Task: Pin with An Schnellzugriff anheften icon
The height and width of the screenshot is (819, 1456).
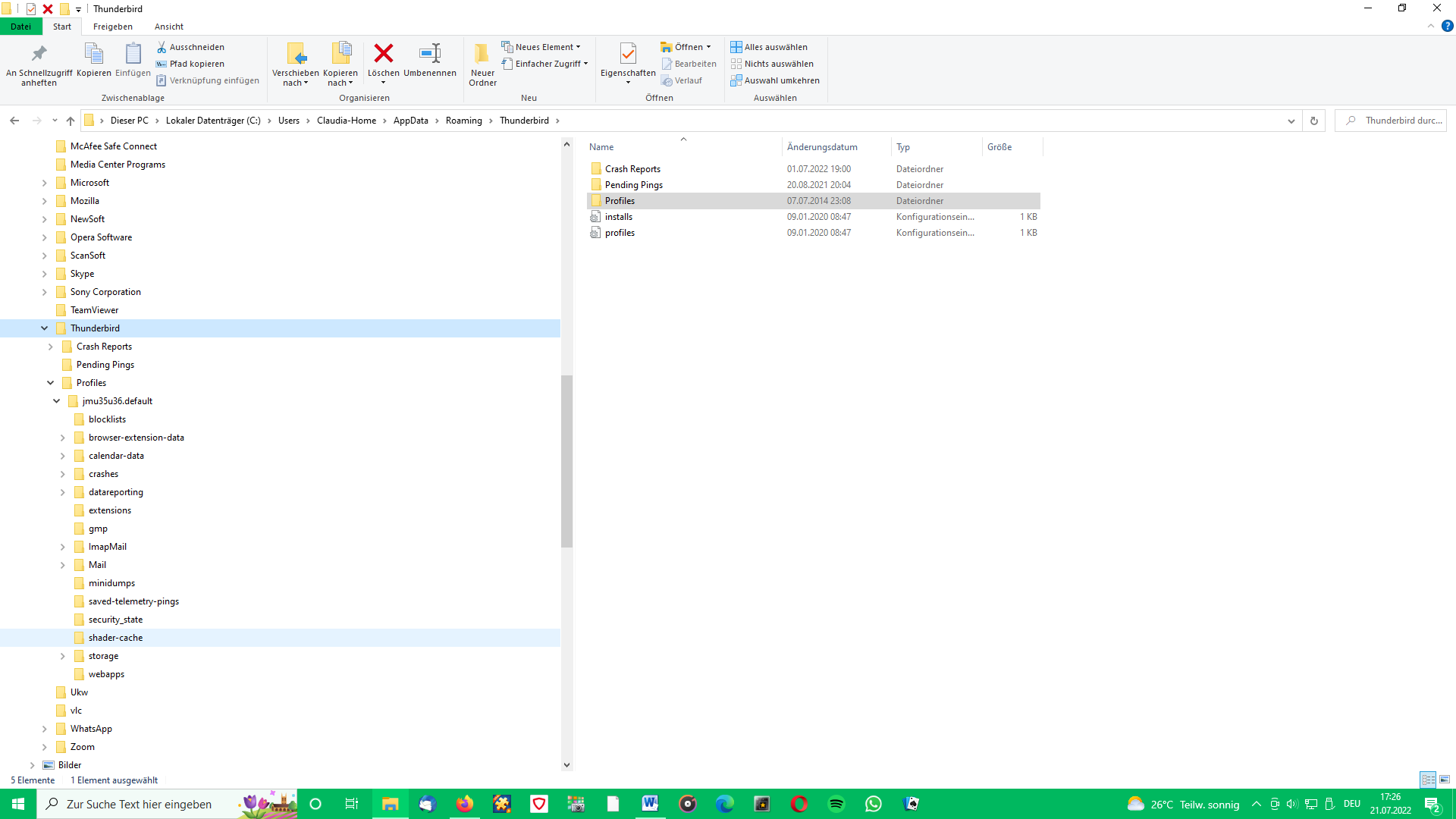Action: point(39,54)
